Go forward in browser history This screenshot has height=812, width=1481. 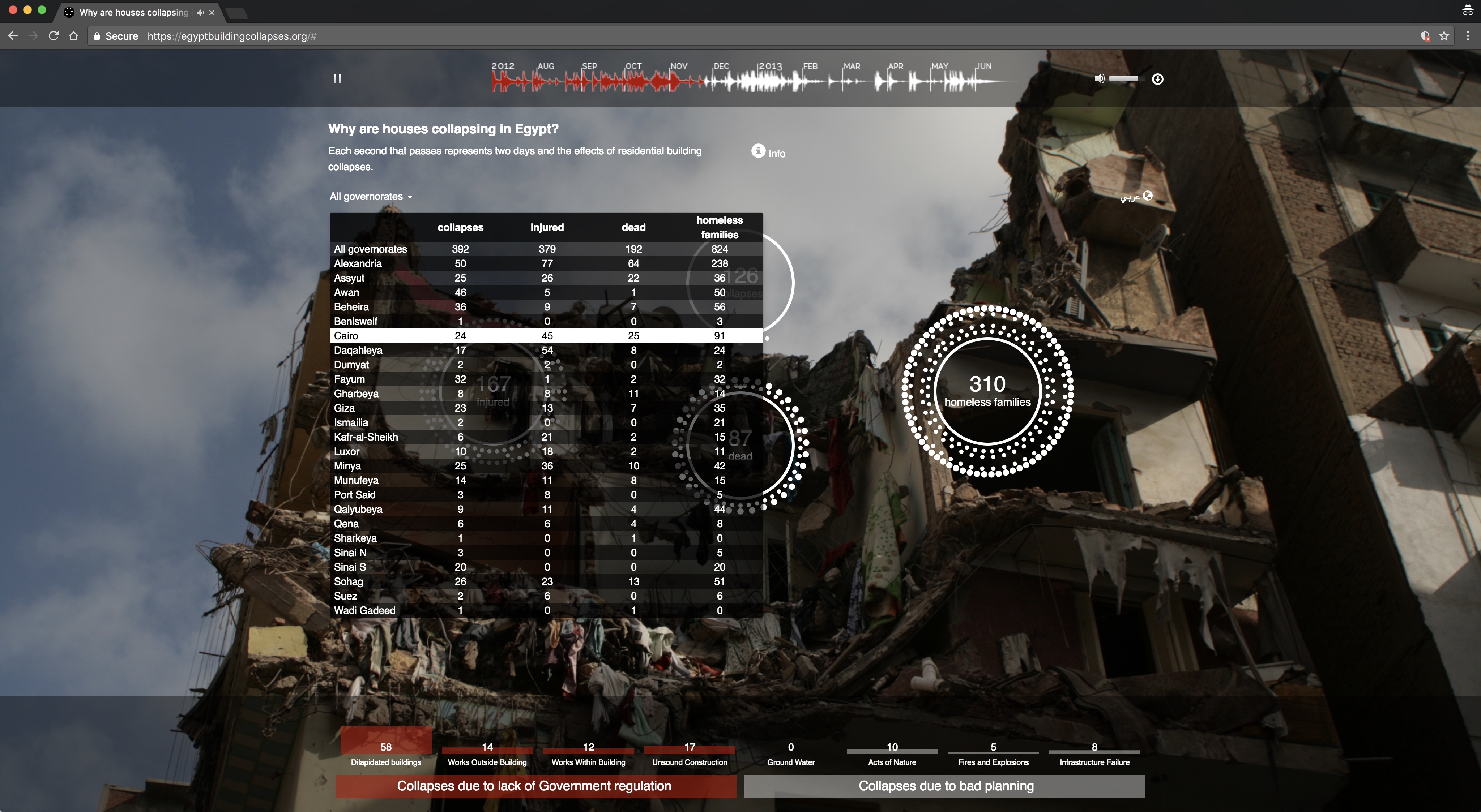tap(33, 36)
